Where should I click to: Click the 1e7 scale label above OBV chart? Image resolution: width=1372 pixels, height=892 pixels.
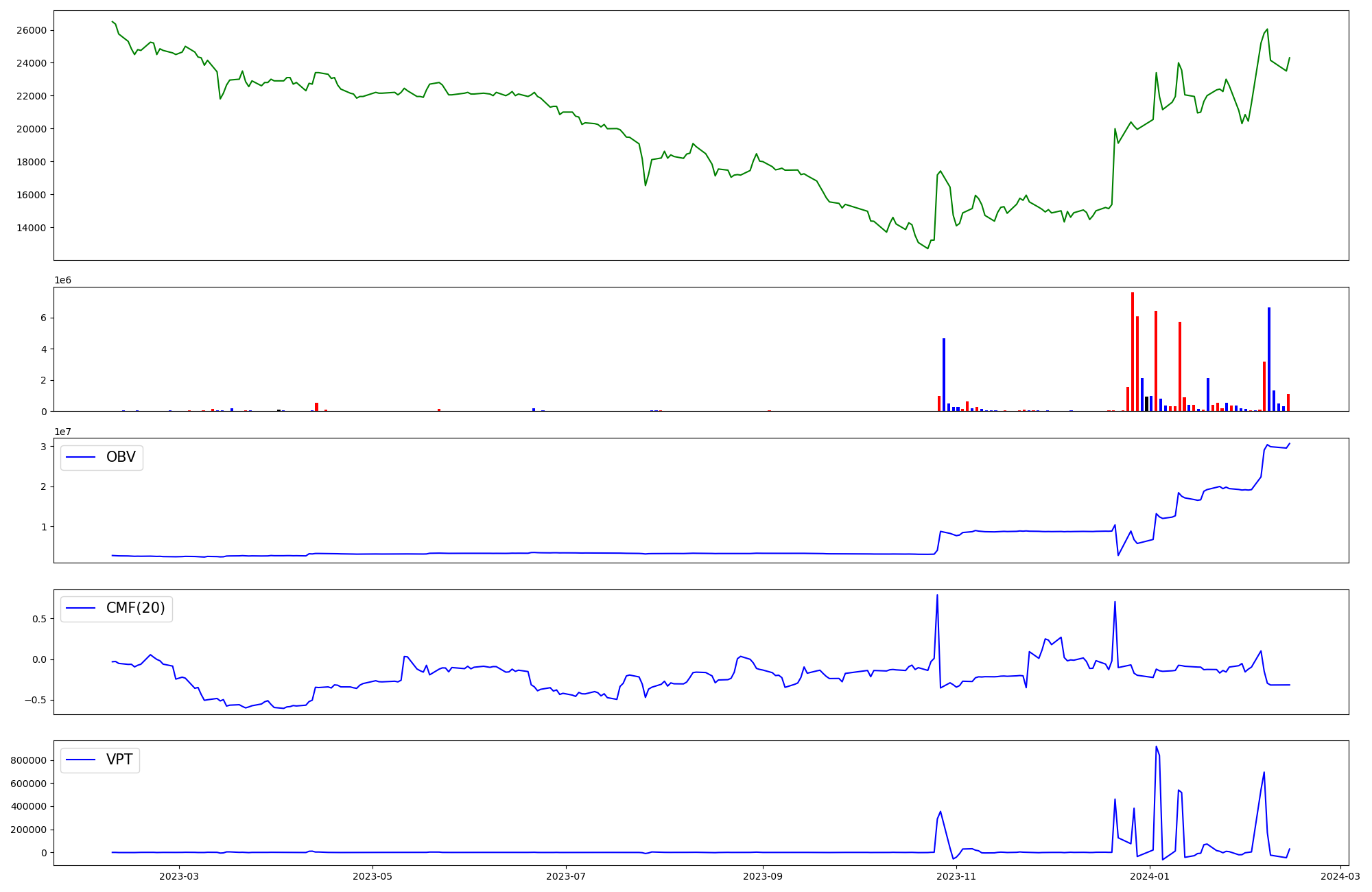[x=62, y=432]
